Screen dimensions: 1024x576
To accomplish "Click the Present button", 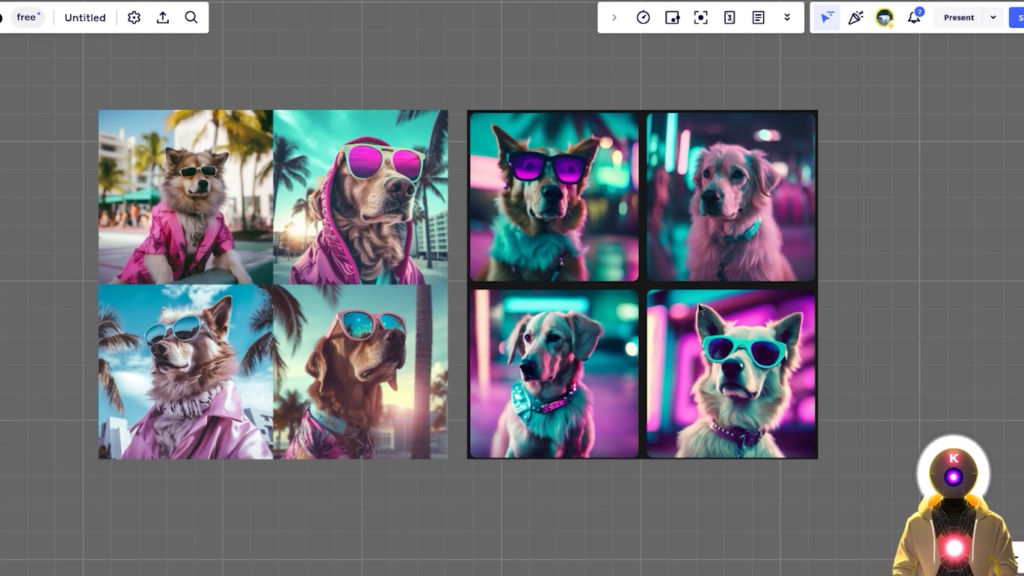I will point(958,17).
